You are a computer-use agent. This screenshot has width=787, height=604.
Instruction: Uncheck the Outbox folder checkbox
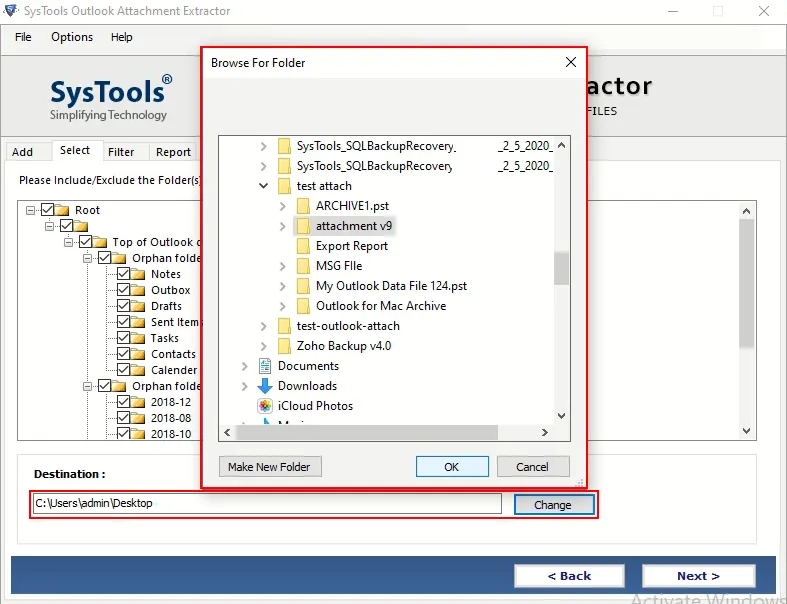(x=123, y=290)
